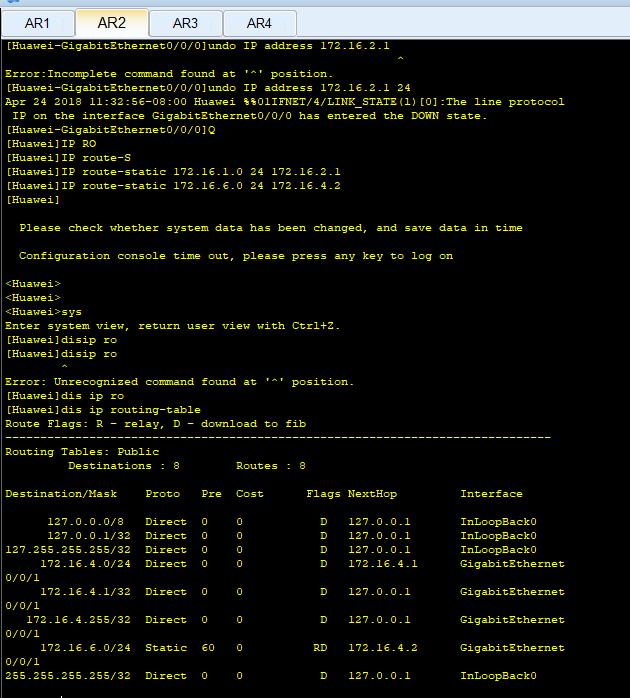Click the 'Routing Tables: Public' line
This screenshot has height=698, width=630.
click(82, 452)
